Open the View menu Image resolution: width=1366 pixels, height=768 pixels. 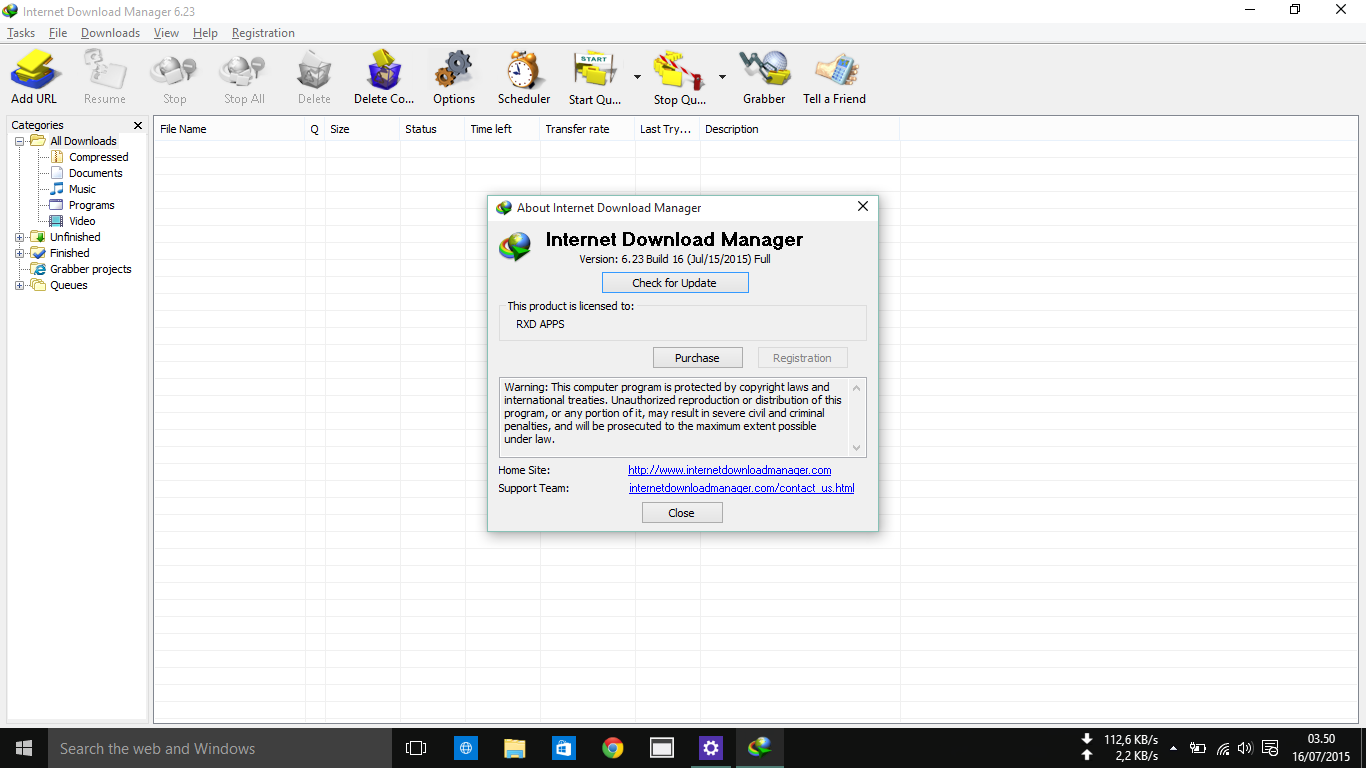click(x=166, y=33)
